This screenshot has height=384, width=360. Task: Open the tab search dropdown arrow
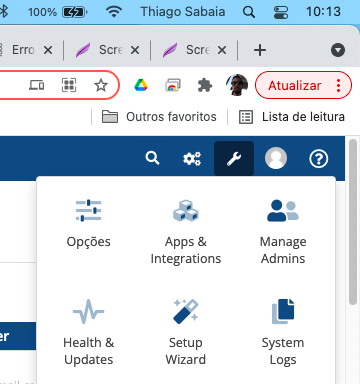[x=338, y=50]
